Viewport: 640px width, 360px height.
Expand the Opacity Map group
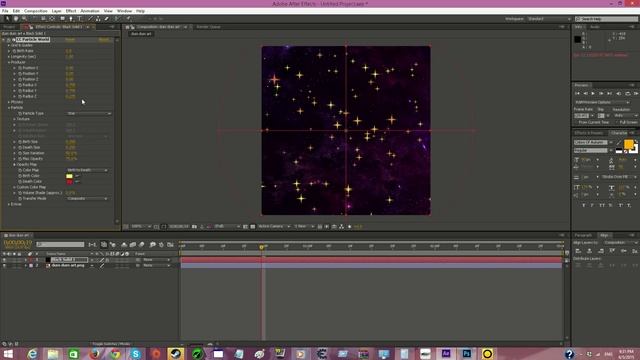click(15, 164)
